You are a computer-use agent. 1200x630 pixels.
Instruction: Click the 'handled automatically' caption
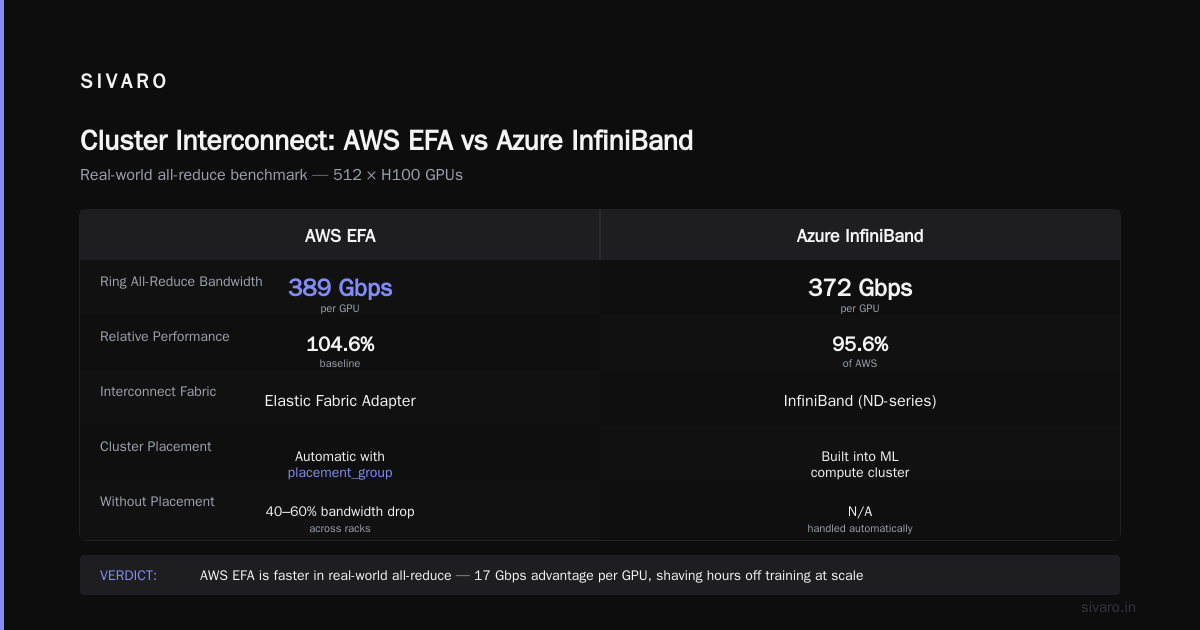coord(860,528)
